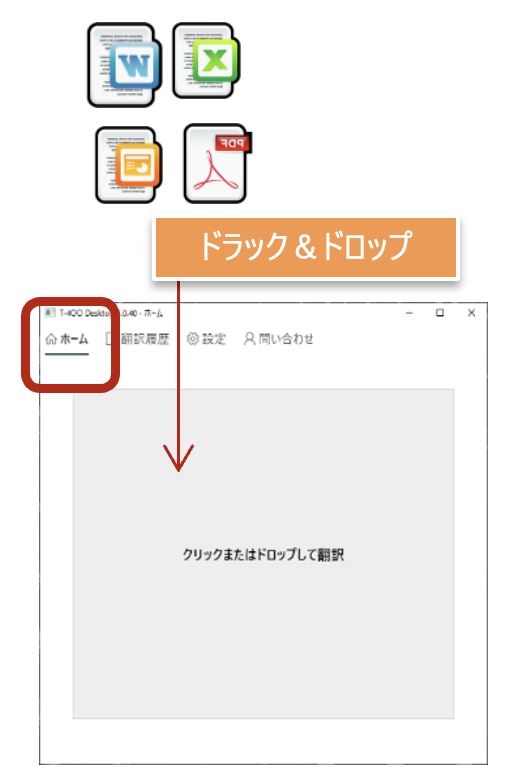Select the Excel spreadsheet file icon

(x=206, y=60)
